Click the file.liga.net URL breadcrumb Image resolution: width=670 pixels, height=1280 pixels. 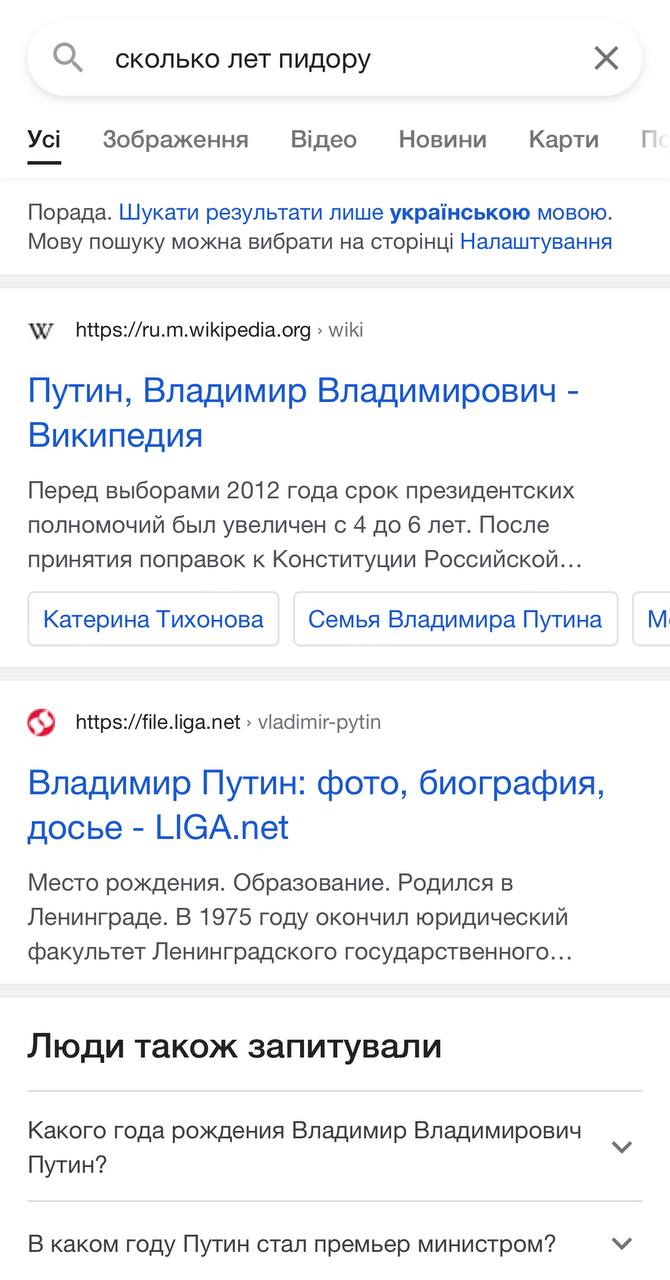(158, 722)
